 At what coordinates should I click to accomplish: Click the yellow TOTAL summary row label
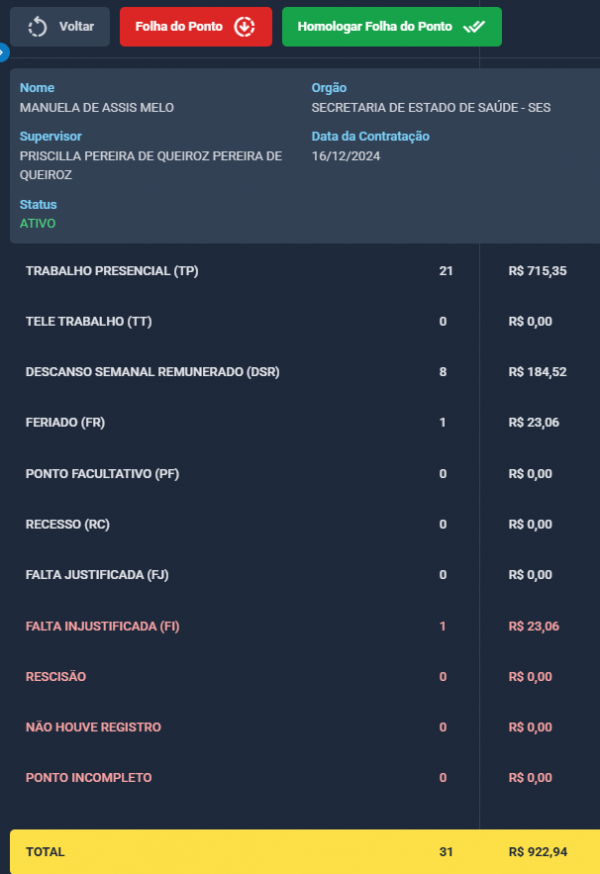point(45,852)
